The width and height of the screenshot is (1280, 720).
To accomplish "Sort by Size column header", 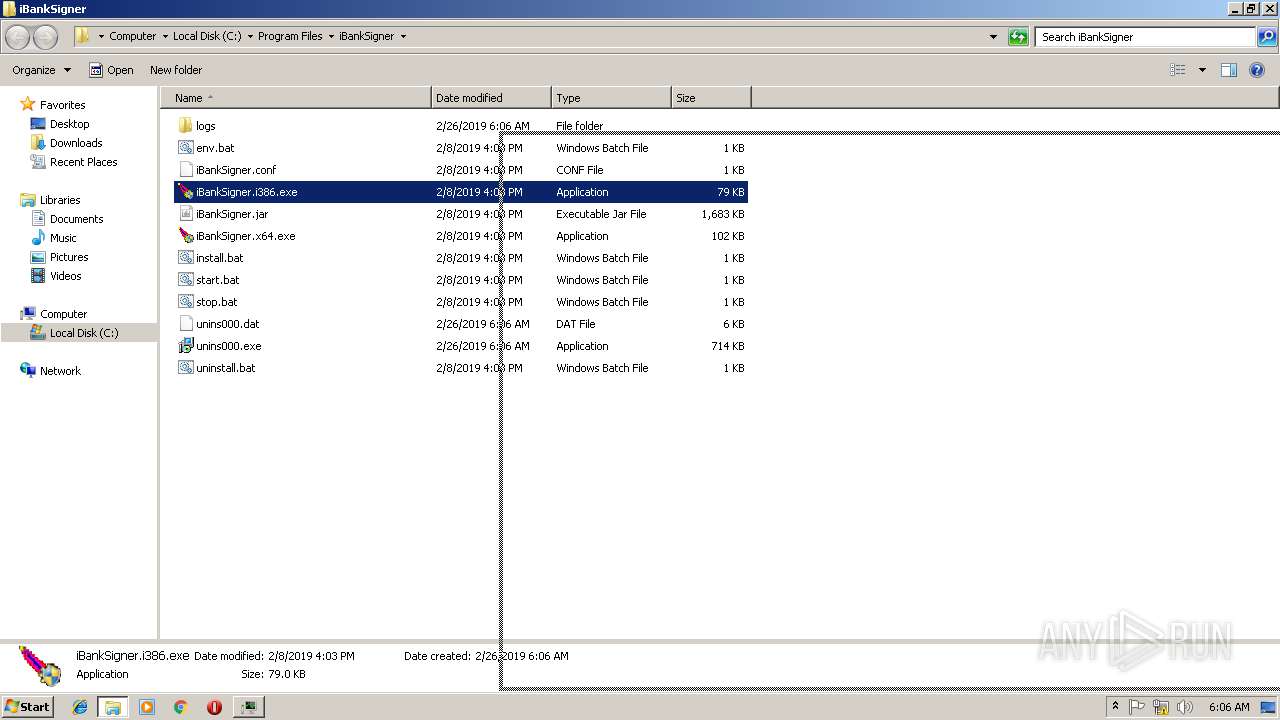I will (711, 98).
